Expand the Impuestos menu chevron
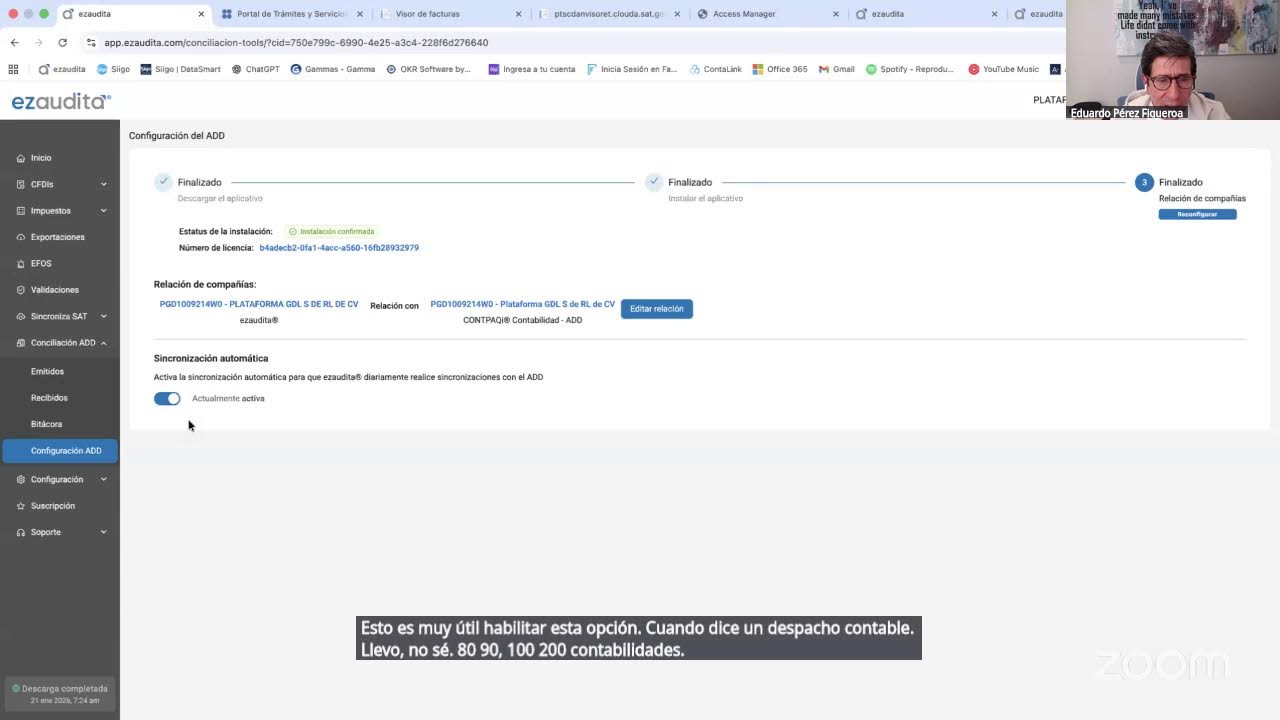This screenshot has height=720, width=1280. click(x=104, y=211)
